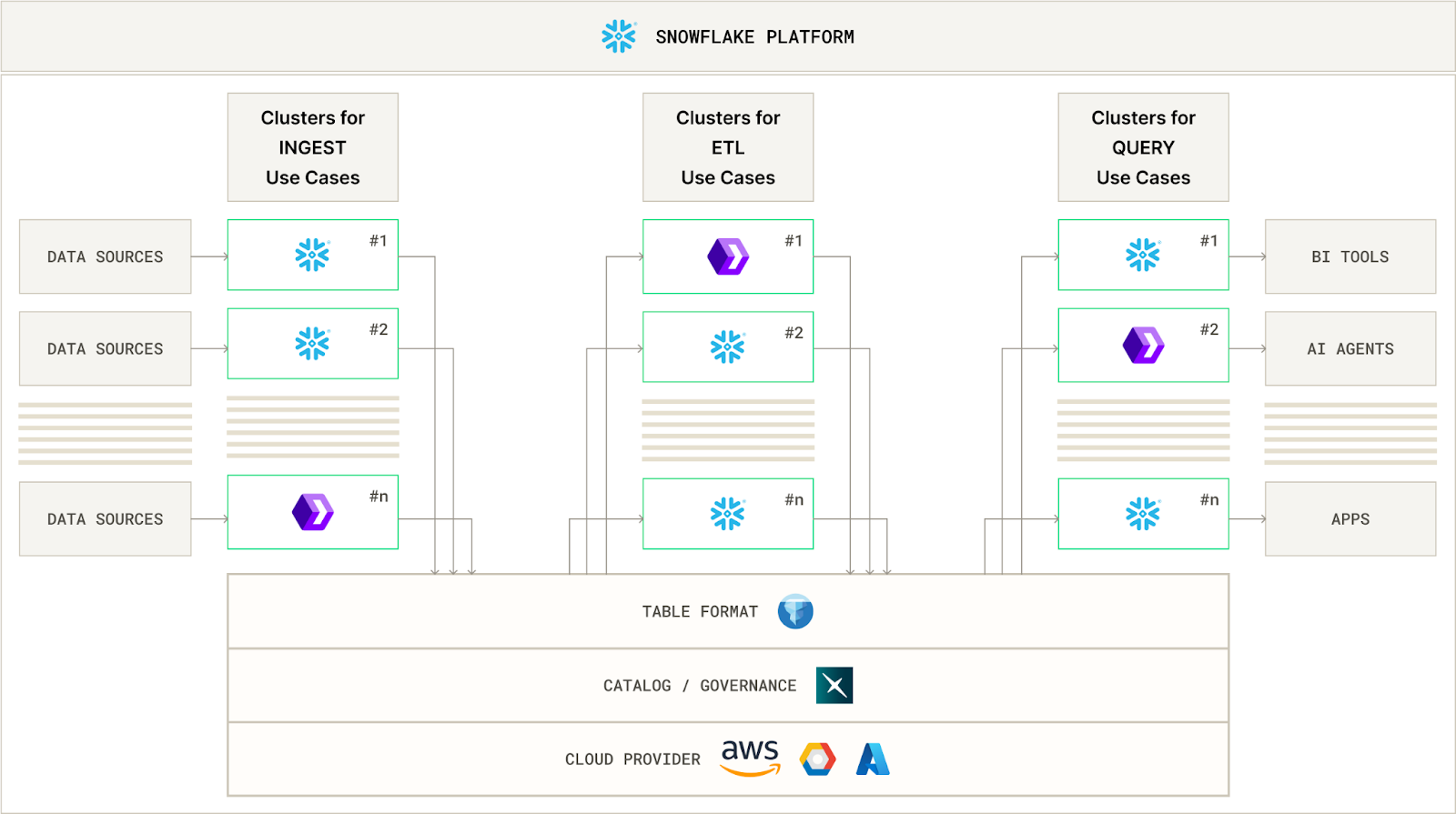Viewport: 1456px width, 814px height.
Task: Click the Google Cloud hexagon logo
Action: [x=817, y=759]
